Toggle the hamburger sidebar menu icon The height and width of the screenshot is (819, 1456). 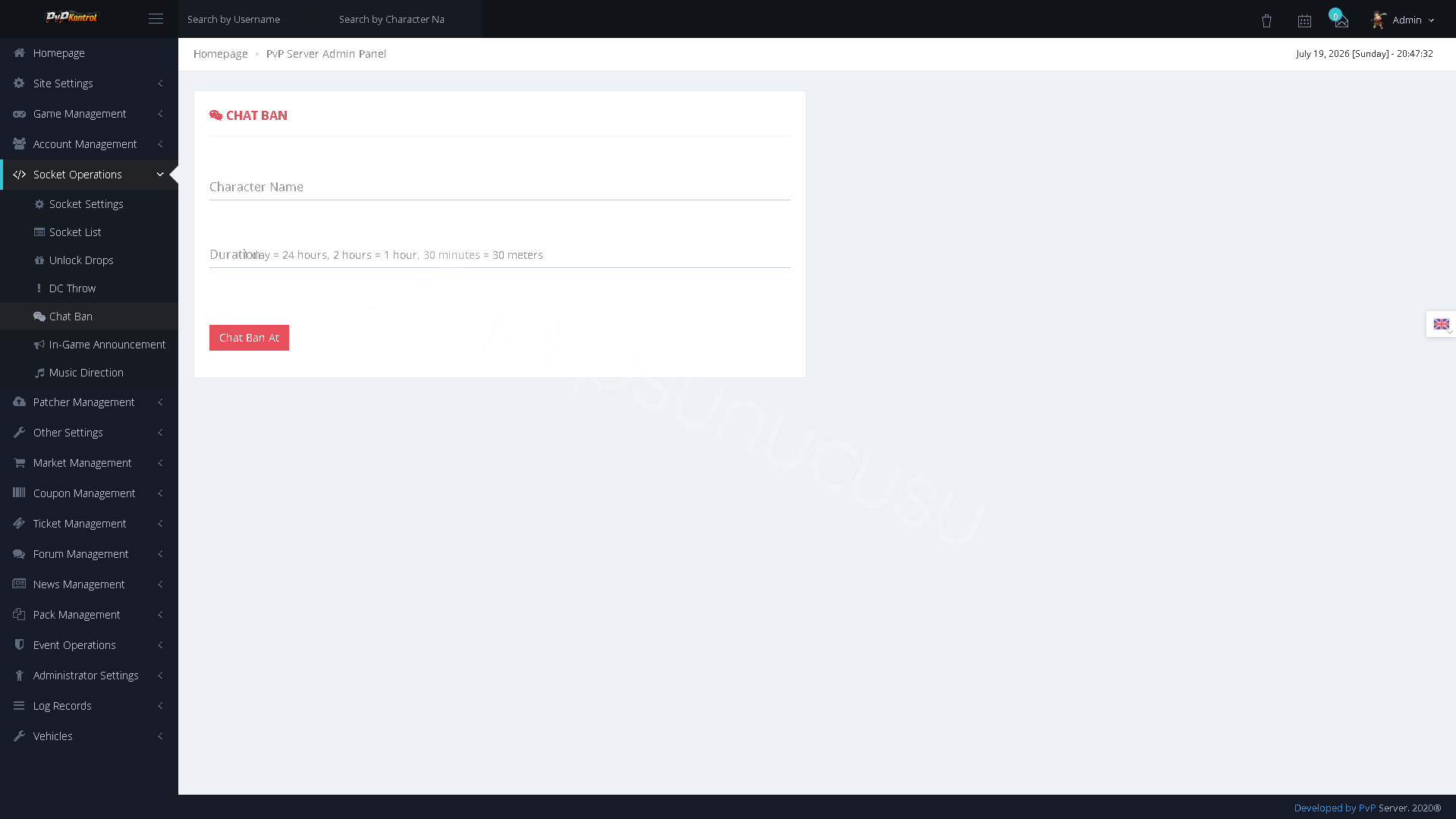coord(156,19)
